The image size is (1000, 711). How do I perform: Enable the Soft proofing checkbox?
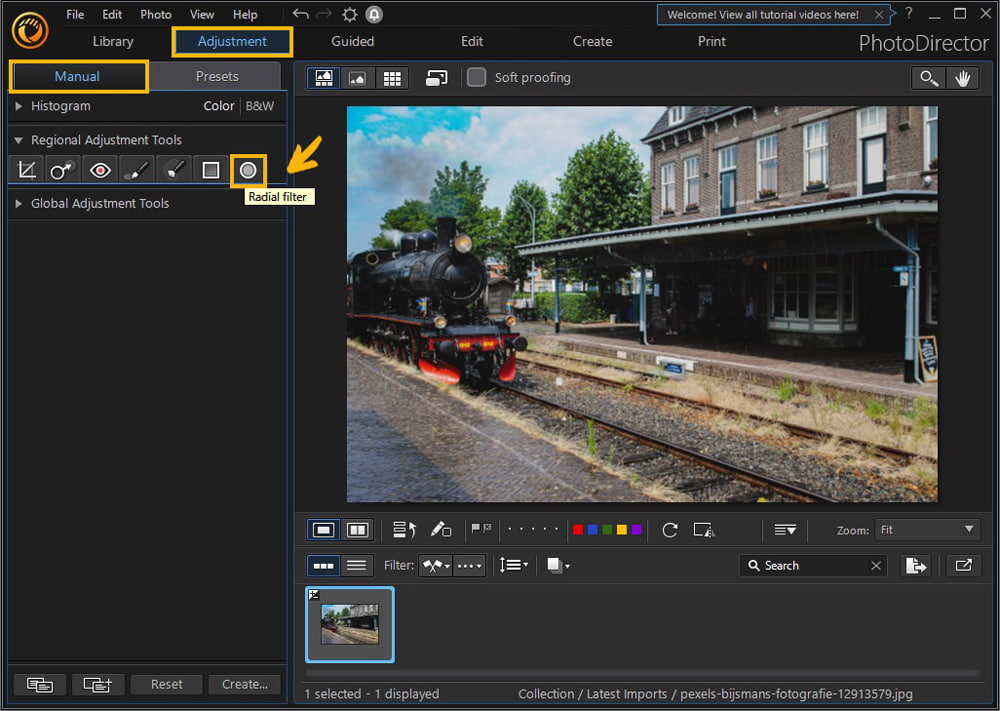click(476, 77)
